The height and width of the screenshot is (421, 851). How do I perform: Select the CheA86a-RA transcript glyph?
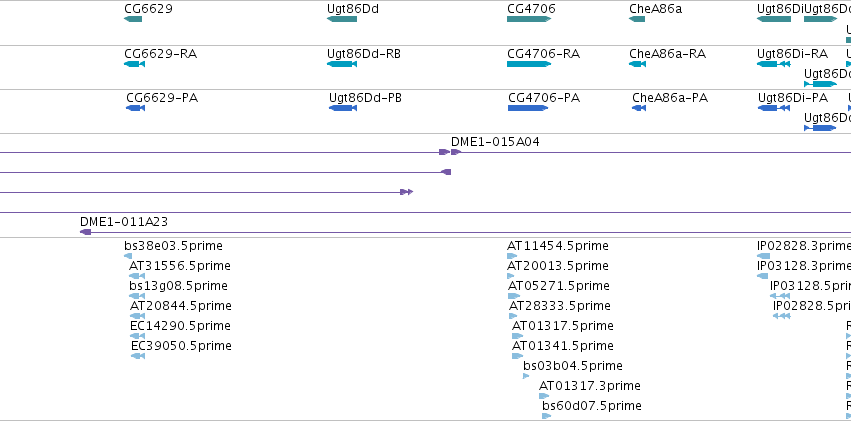click(x=638, y=64)
